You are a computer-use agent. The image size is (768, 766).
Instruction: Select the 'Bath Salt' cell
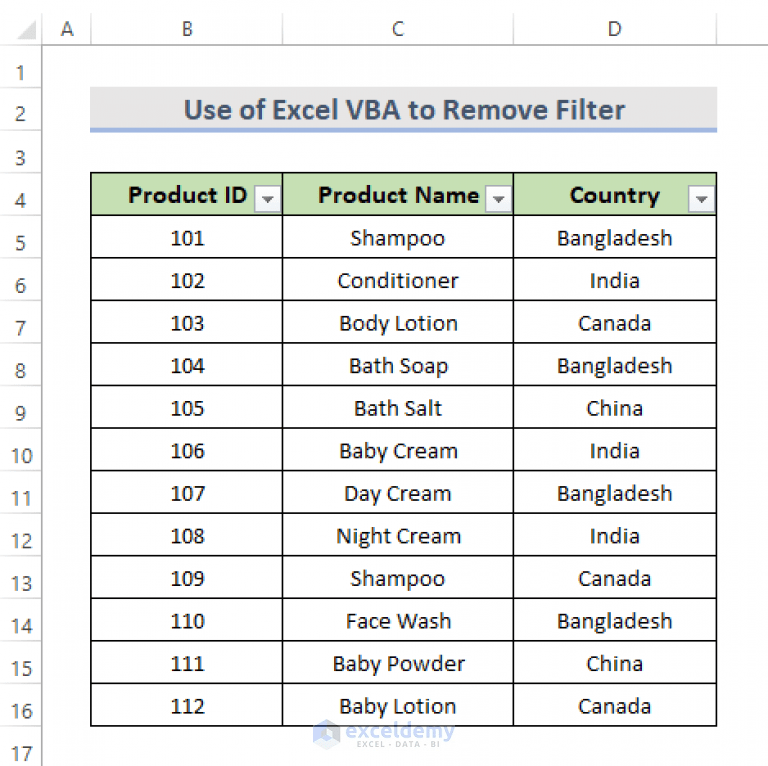pos(398,408)
